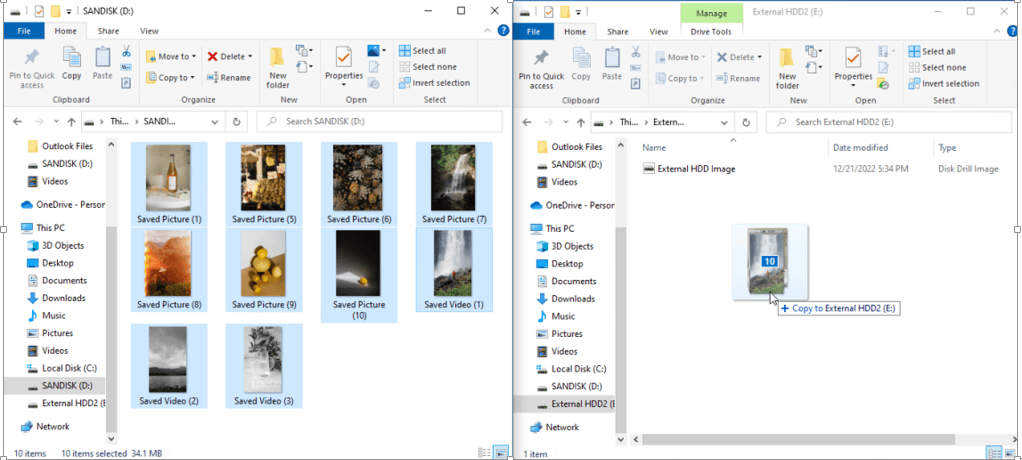The width and height of the screenshot is (1022, 460).
Task: Switch to details view in External HDD2 status bar
Action: (x=993, y=452)
